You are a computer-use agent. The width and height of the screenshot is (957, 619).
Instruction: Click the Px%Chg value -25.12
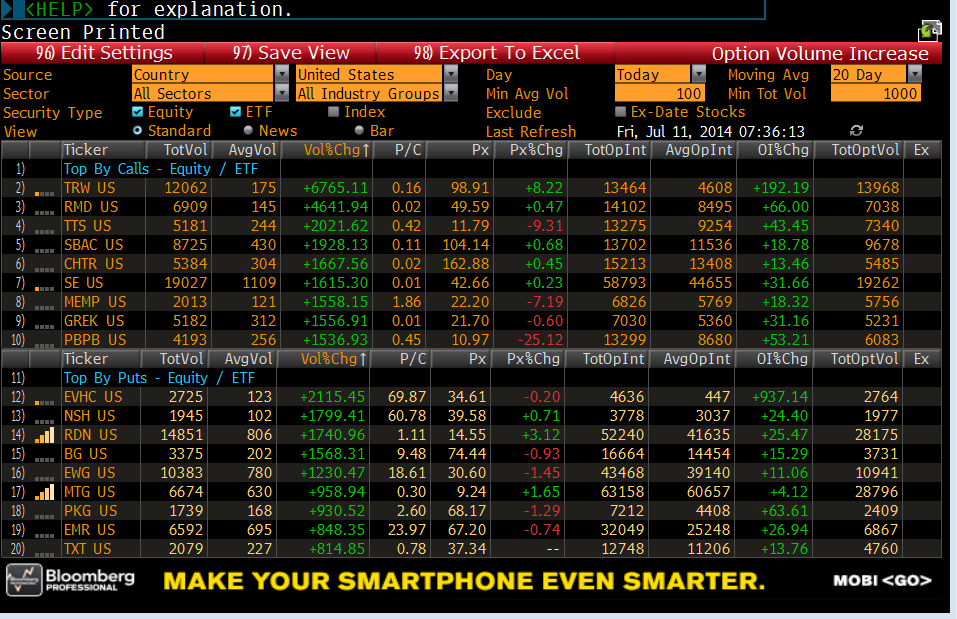click(x=540, y=339)
